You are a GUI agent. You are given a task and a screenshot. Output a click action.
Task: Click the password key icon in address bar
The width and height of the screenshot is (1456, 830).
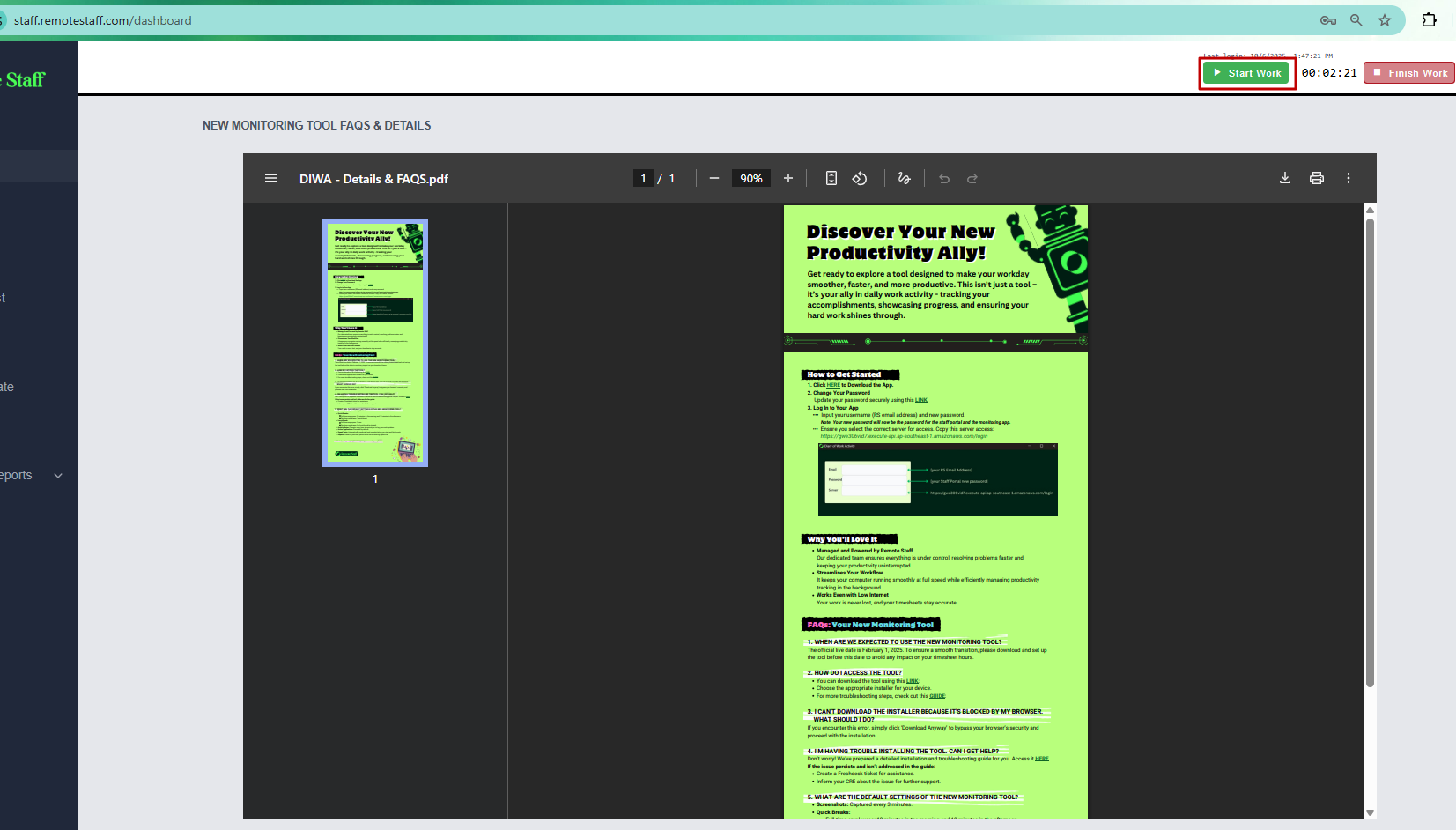[x=1328, y=20]
